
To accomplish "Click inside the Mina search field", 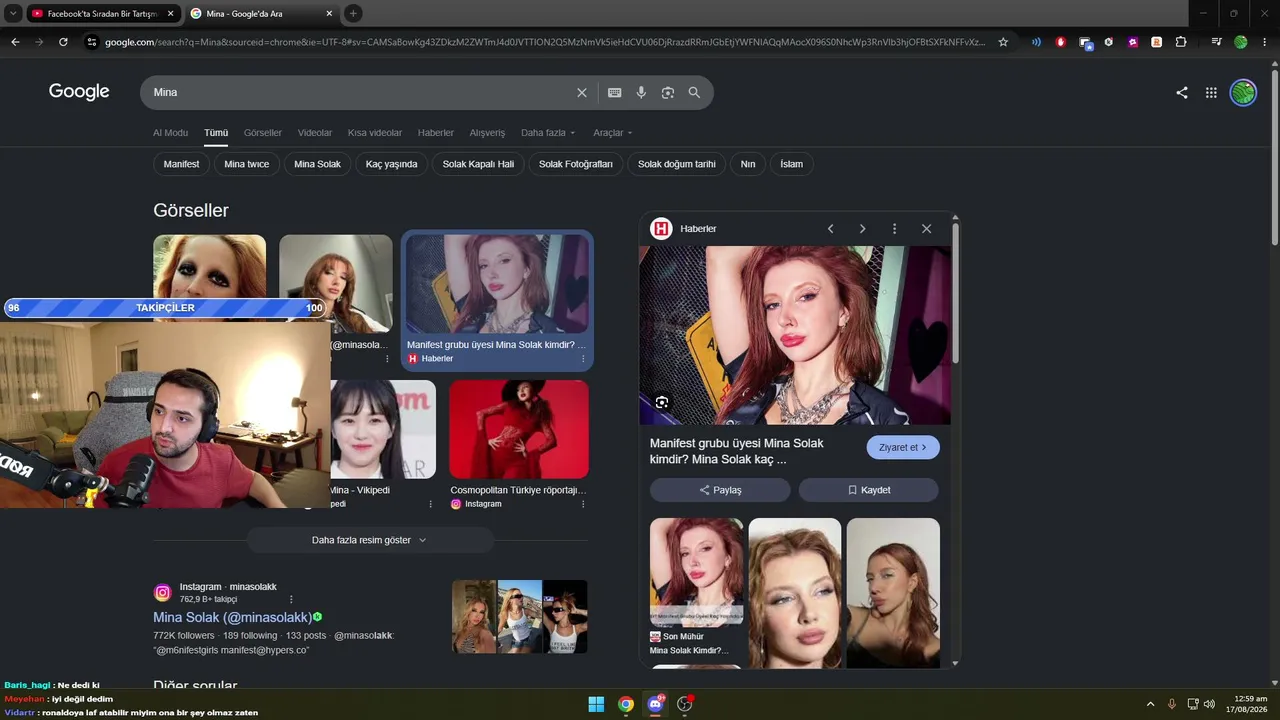I will [x=360, y=92].
